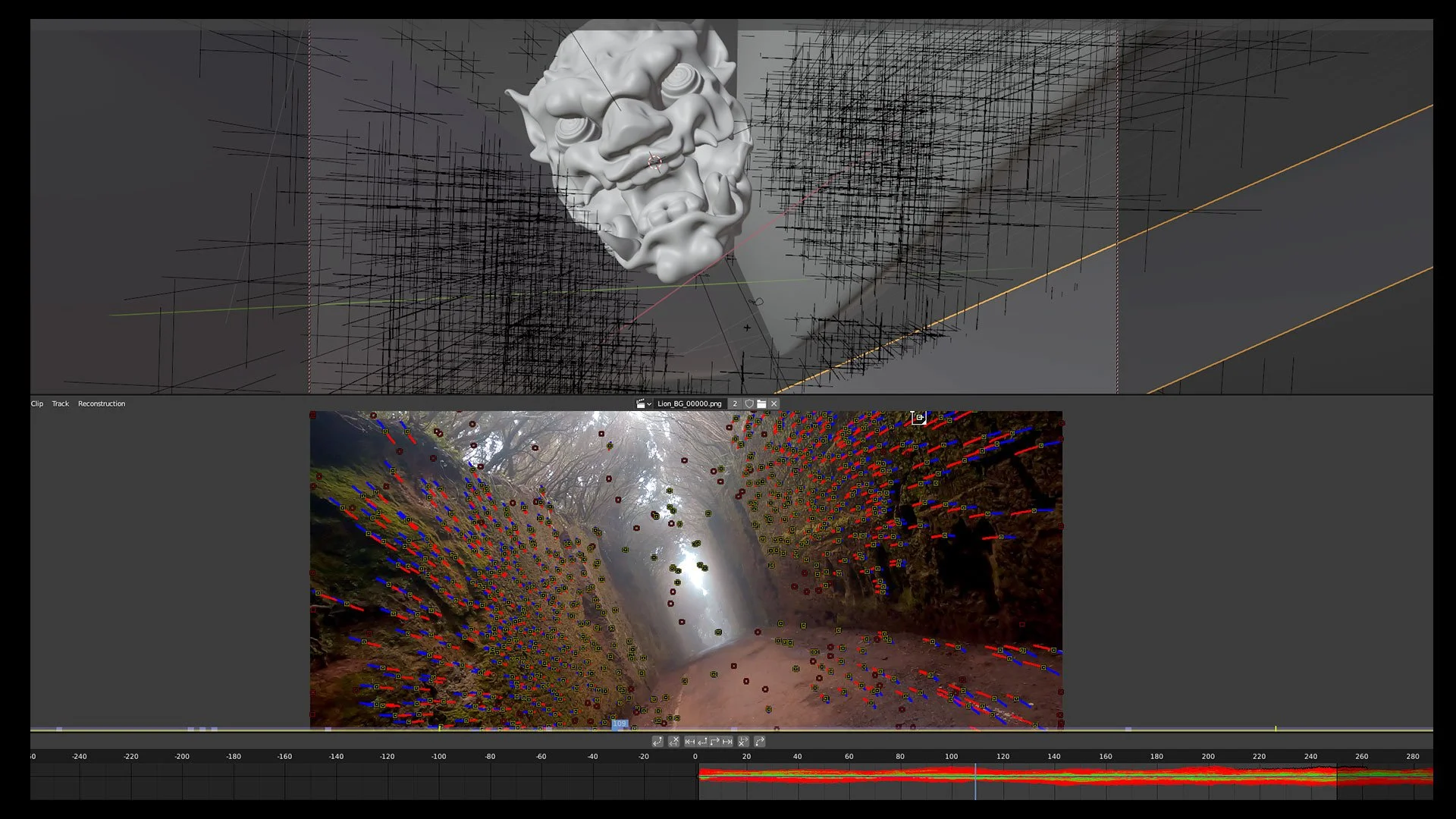The image size is (1456, 819).
Task: Track markers forward one frame
Action: (714, 742)
